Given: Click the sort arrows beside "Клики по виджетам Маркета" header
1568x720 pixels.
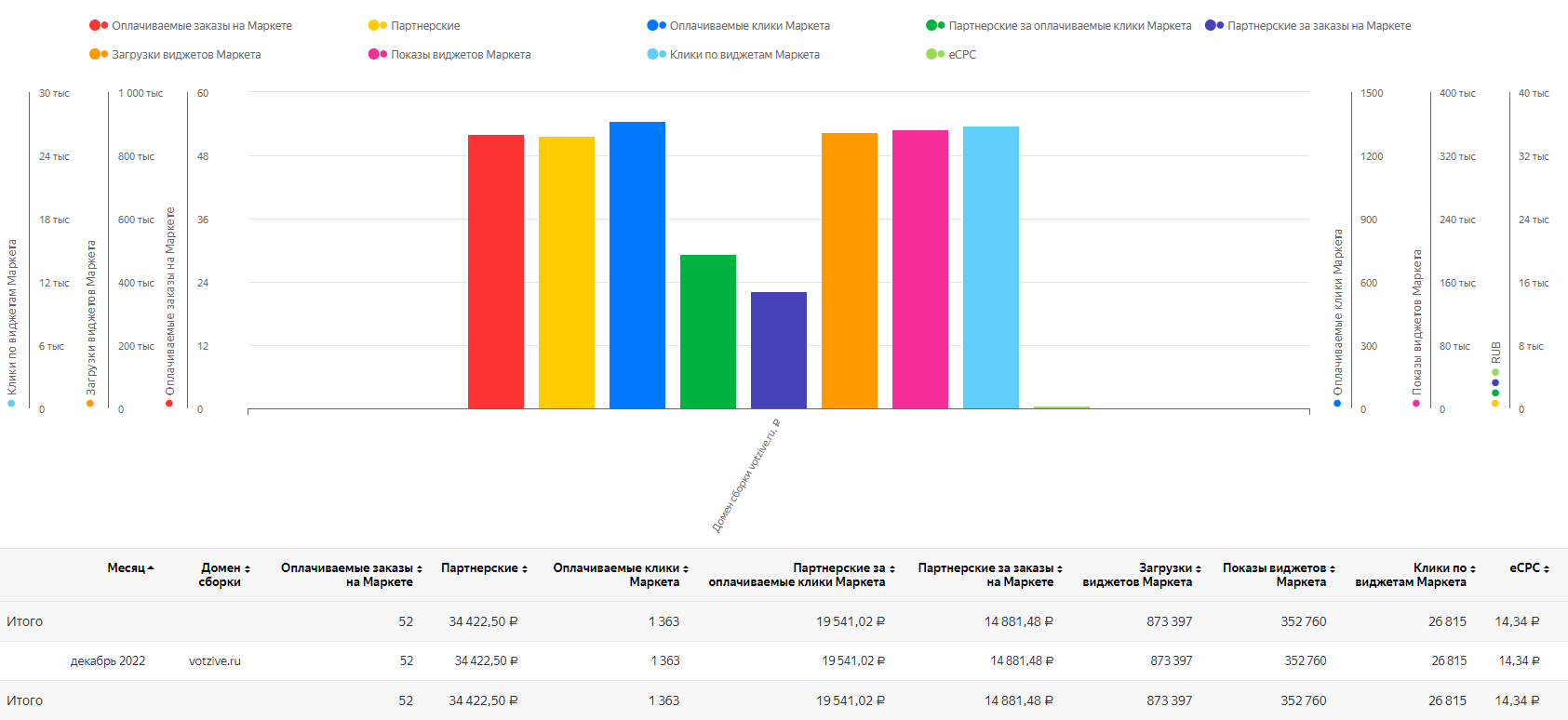Looking at the screenshot, I should pyautogui.click(x=1473, y=568).
